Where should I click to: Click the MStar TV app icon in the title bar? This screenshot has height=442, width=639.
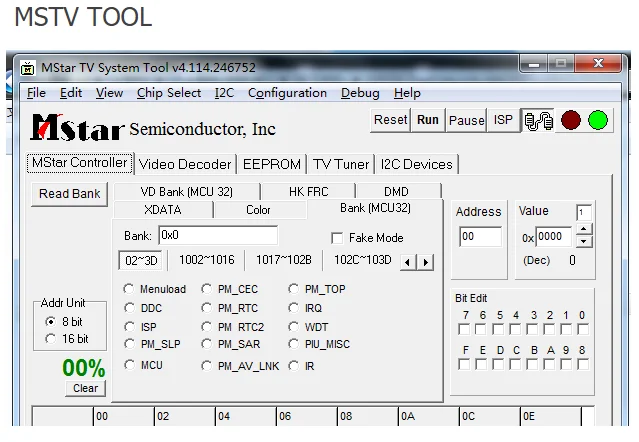[28, 68]
